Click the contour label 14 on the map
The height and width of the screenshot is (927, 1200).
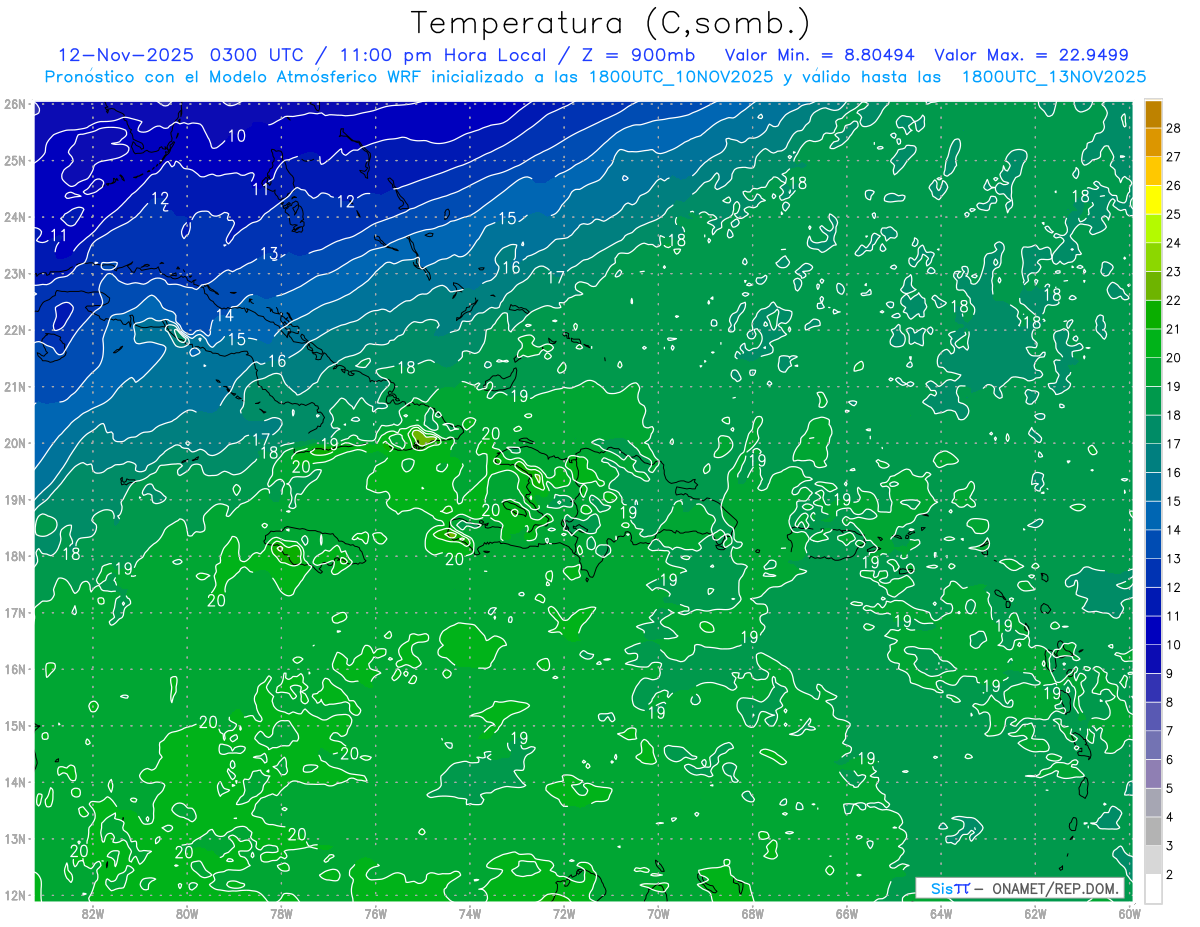(x=225, y=315)
